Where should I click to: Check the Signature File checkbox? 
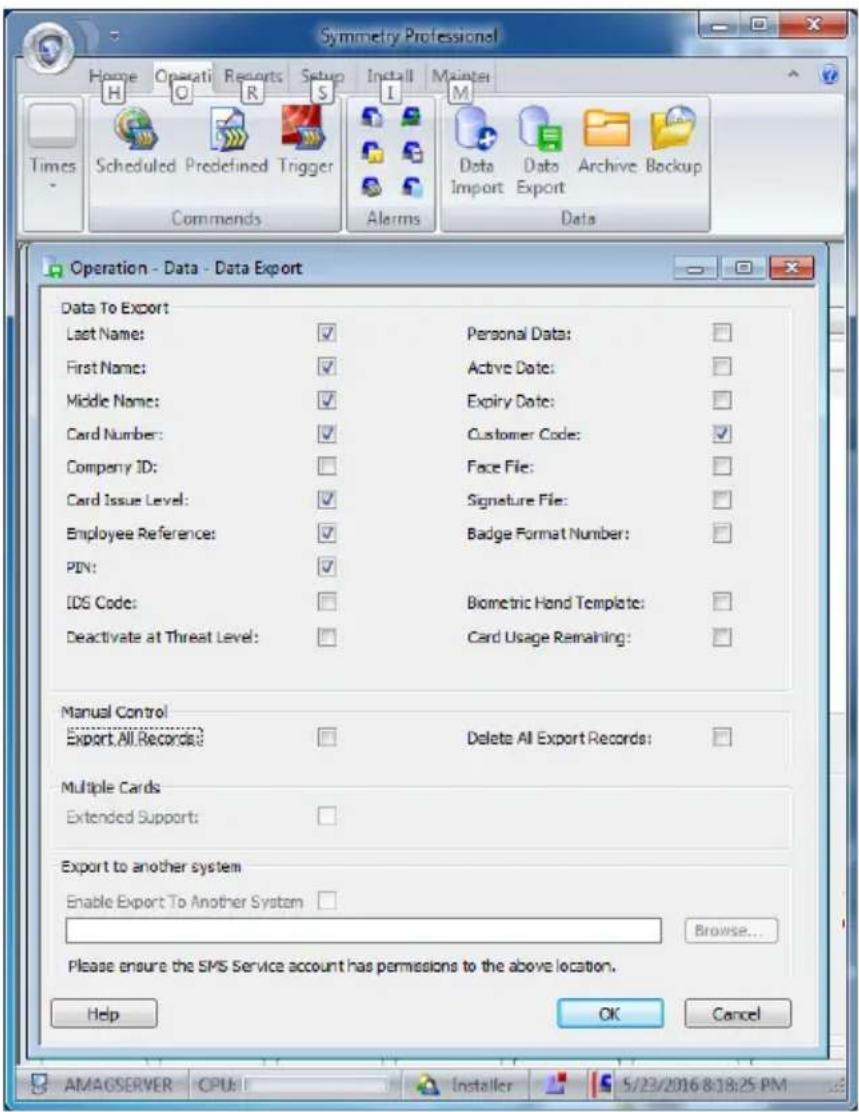click(x=721, y=500)
